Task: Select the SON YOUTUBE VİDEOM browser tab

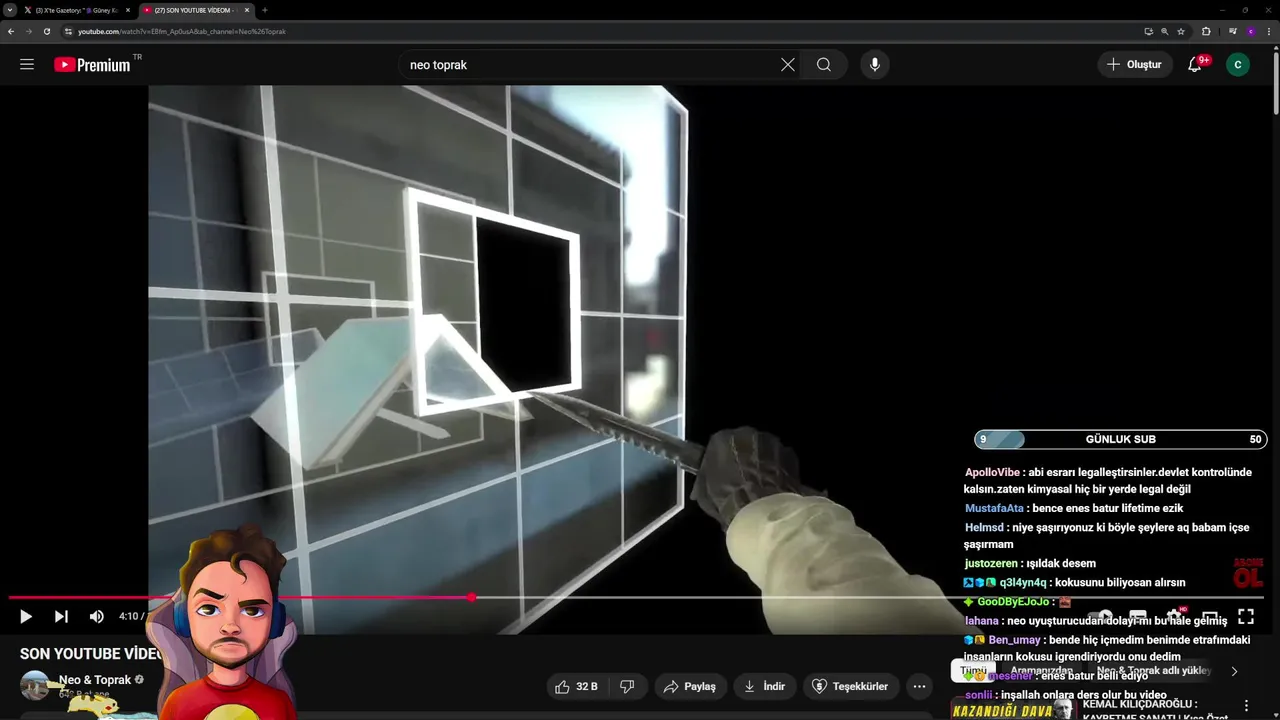Action: (x=196, y=10)
